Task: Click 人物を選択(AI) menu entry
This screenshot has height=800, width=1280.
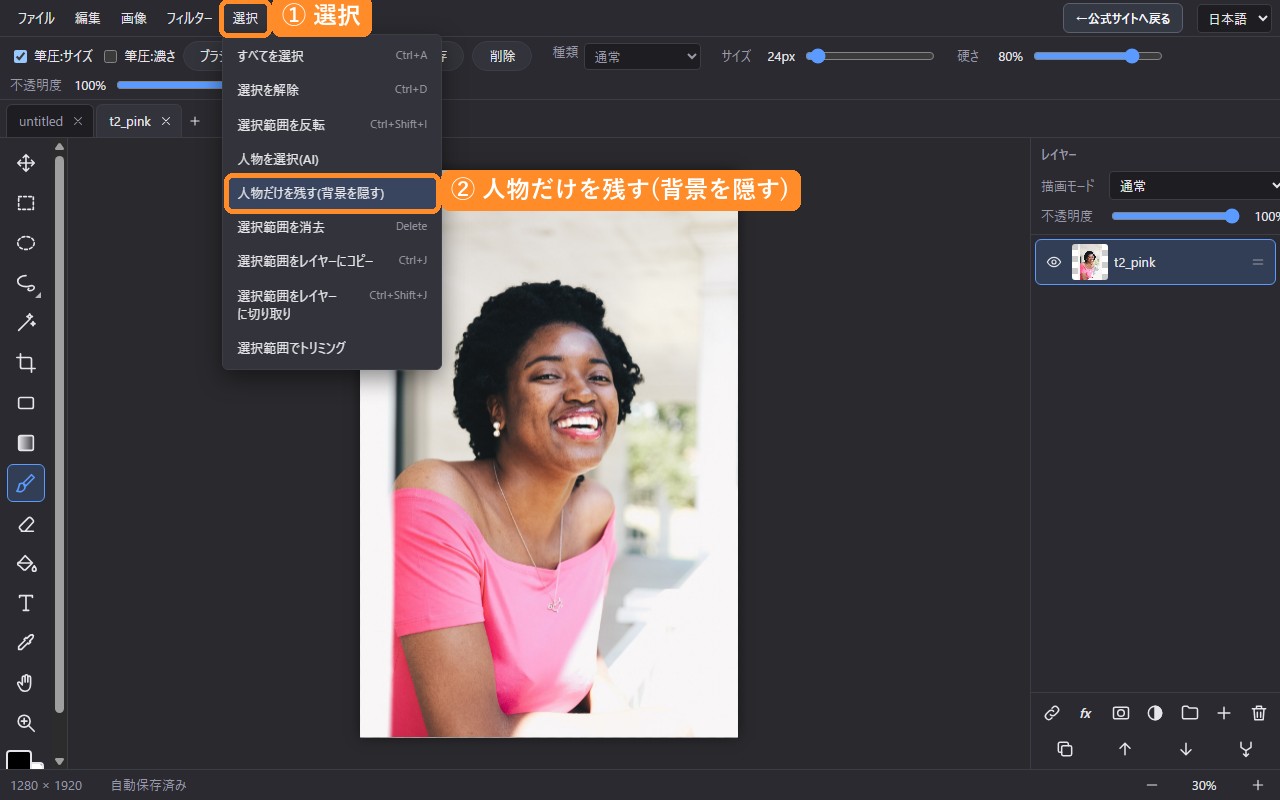Action: [x=332, y=159]
